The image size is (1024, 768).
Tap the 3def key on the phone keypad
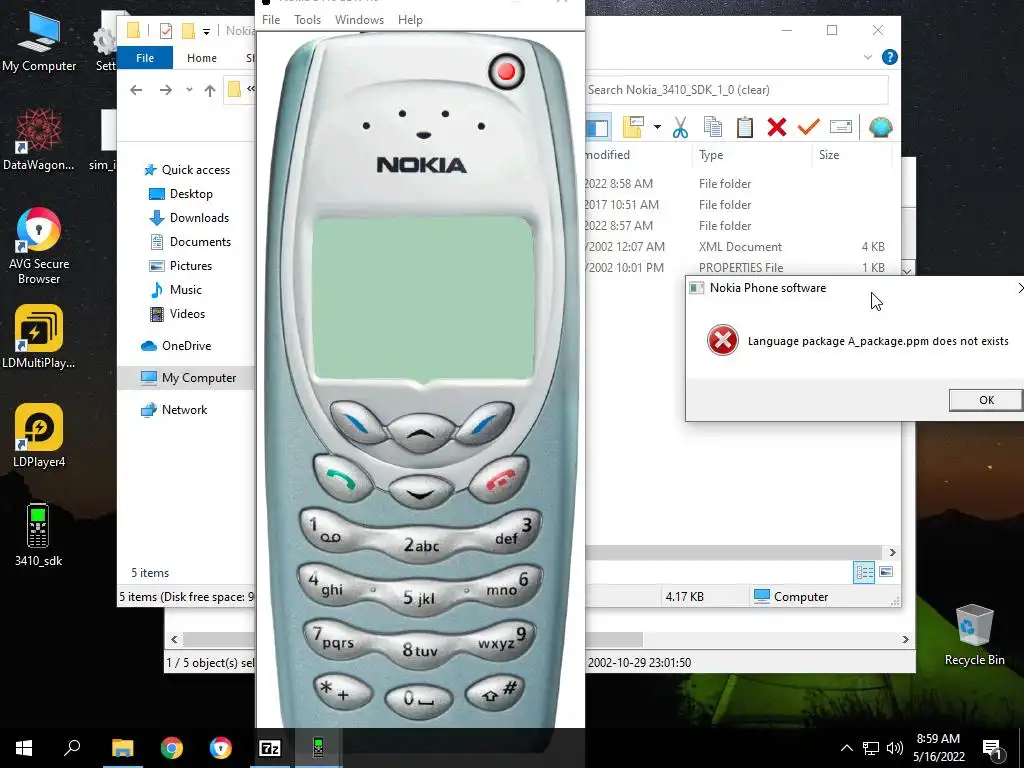coord(513,530)
